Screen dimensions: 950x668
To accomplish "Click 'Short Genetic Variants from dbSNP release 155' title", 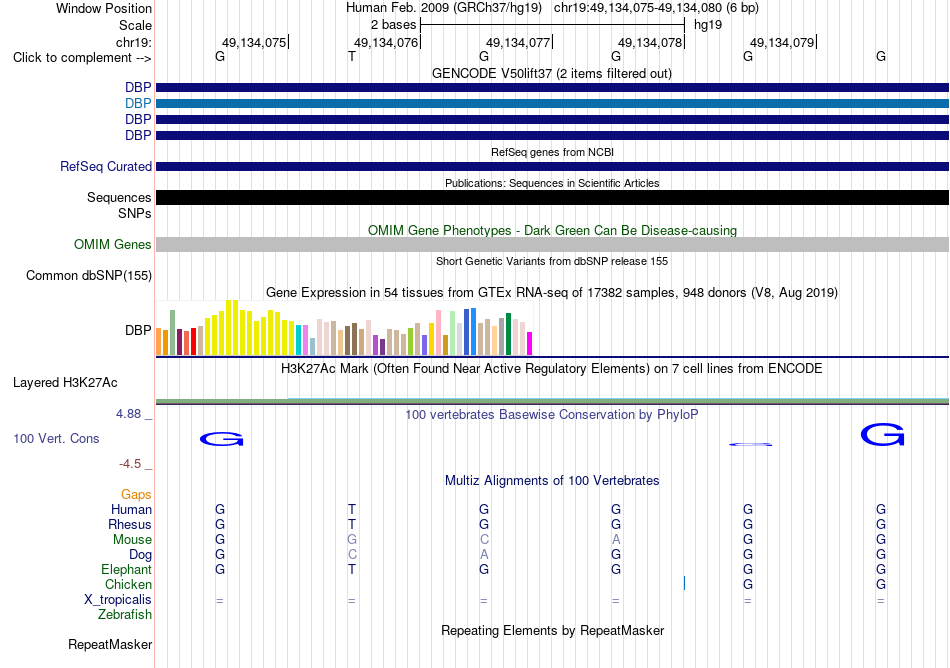I will (552, 261).
